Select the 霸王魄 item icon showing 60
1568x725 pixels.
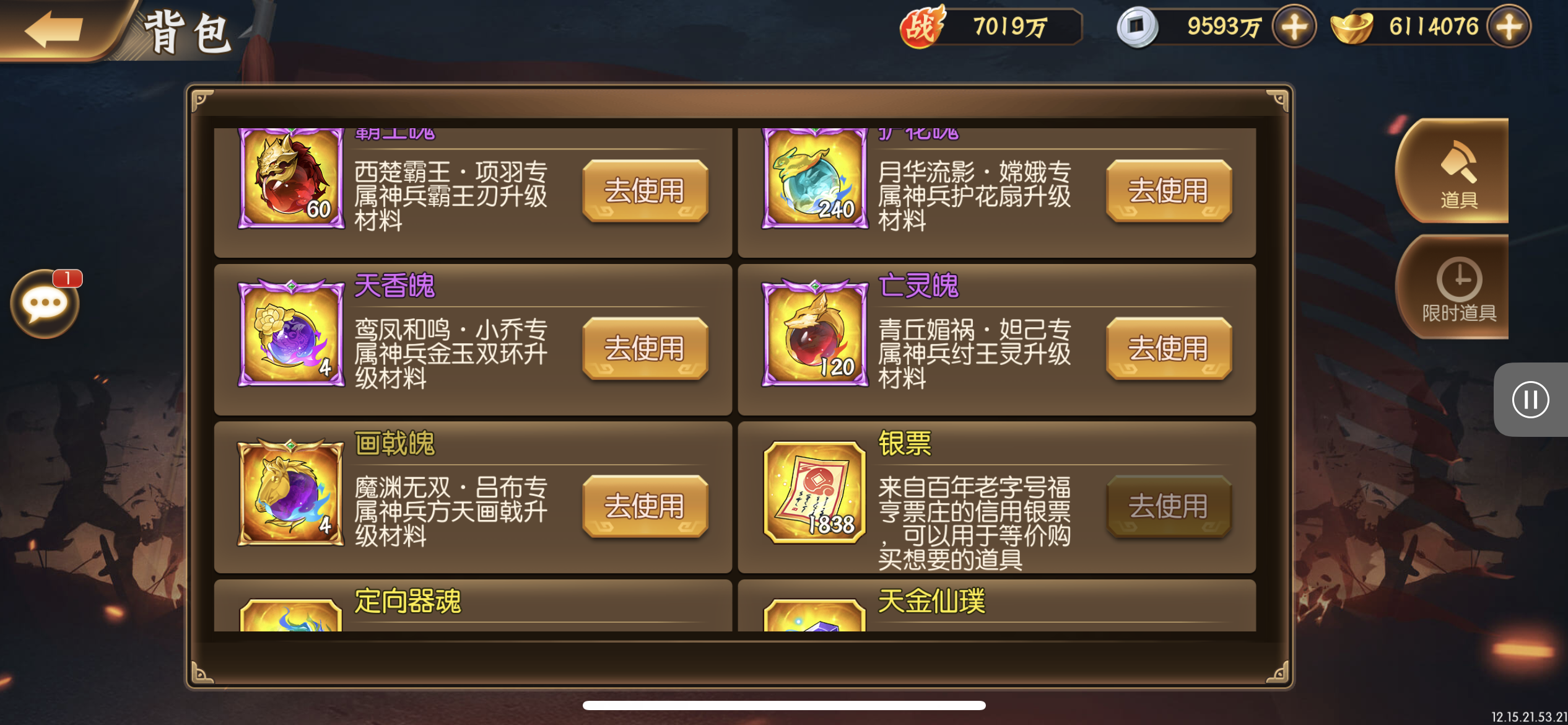point(291,179)
